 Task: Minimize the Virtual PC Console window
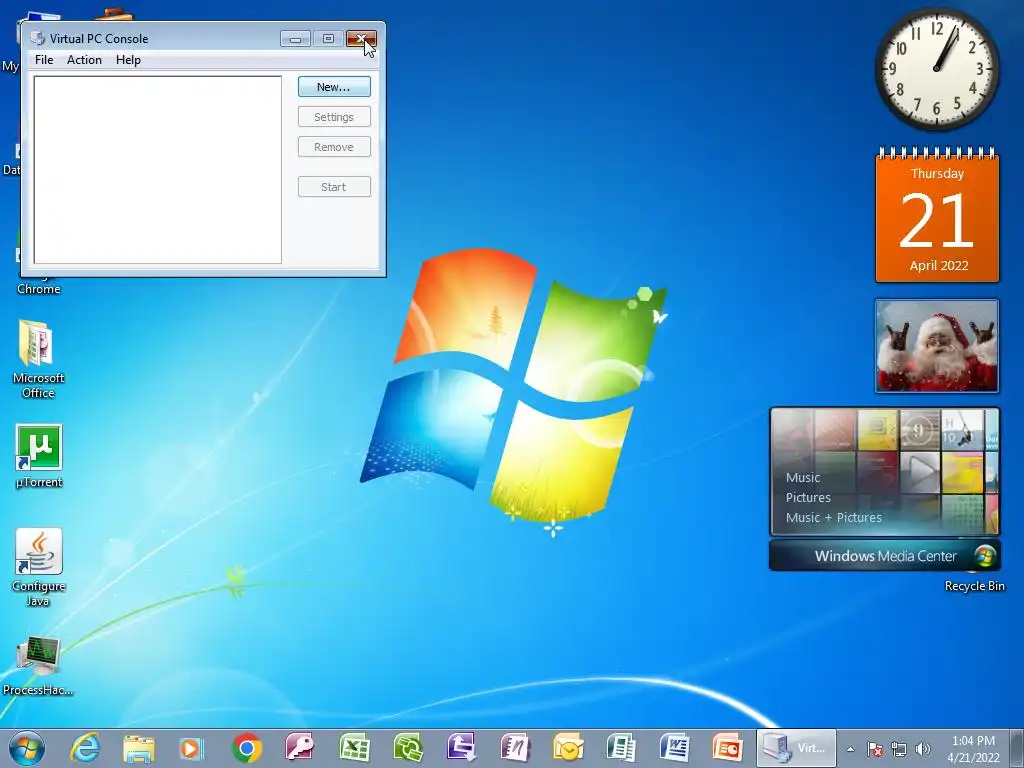[x=295, y=39]
